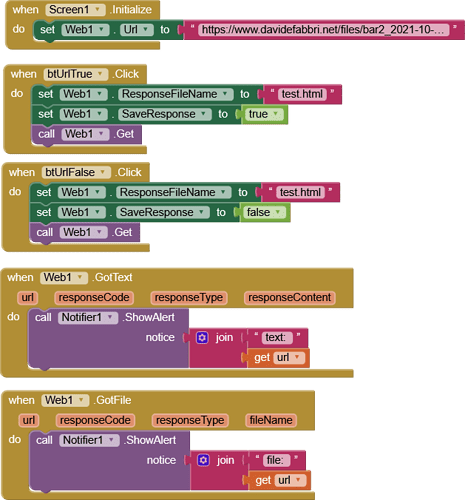Click the URL text string in Initialize block
The image size is (465, 500).
point(323,30)
